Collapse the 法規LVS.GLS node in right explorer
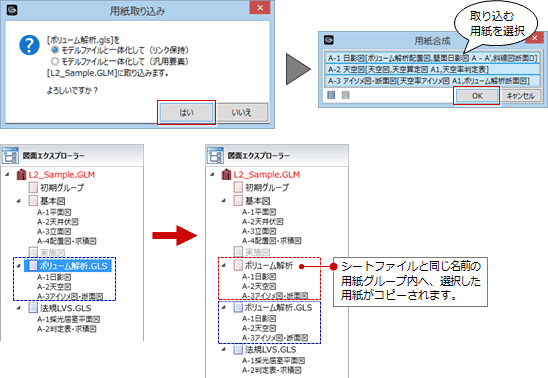548x378 pixels. coord(224,349)
